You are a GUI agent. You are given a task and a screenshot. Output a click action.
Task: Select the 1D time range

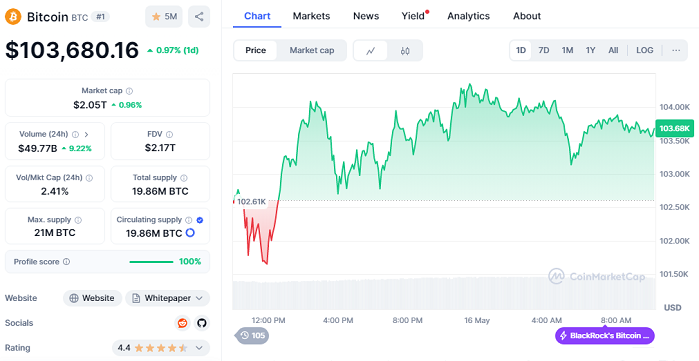pos(521,50)
